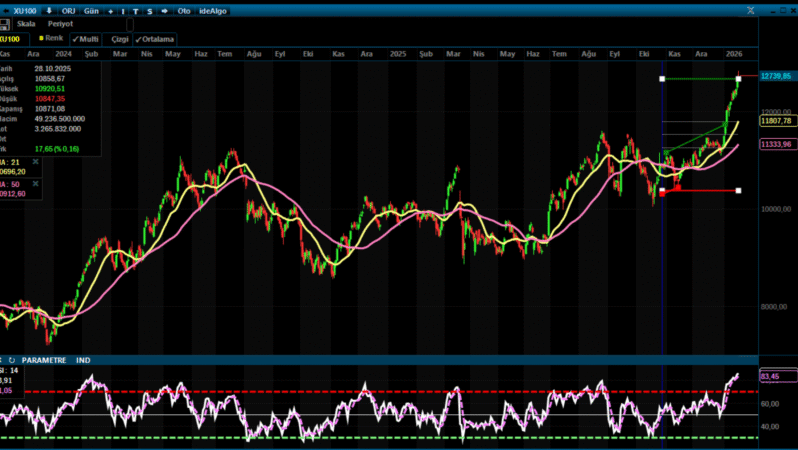The height and width of the screenshot is (450, 798).
Task: Click the plus crosshair icon in top toolbar
Action: pyautogui.click(x=110, y=11)
